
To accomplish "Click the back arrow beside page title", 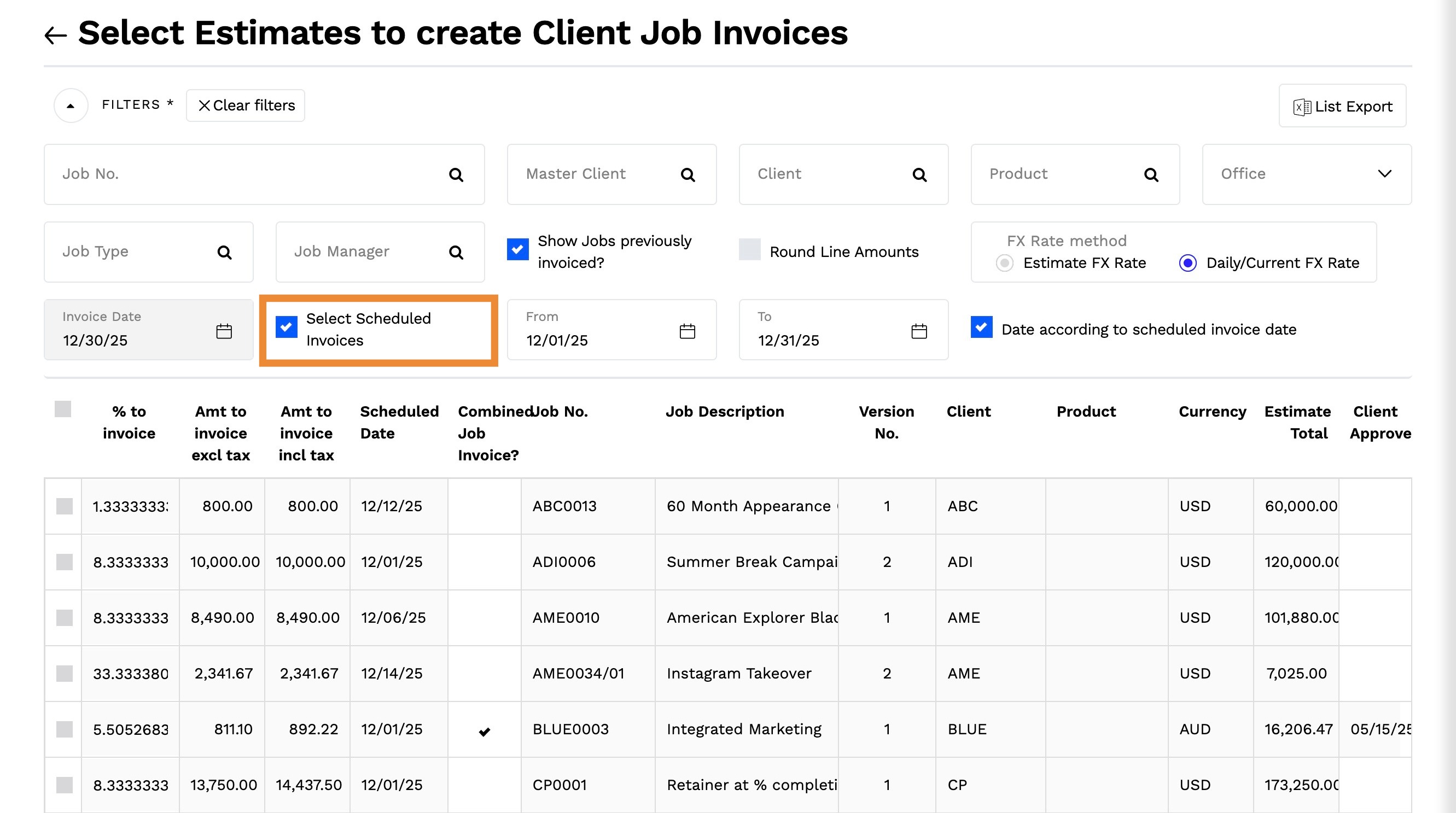I will point(55,35).
